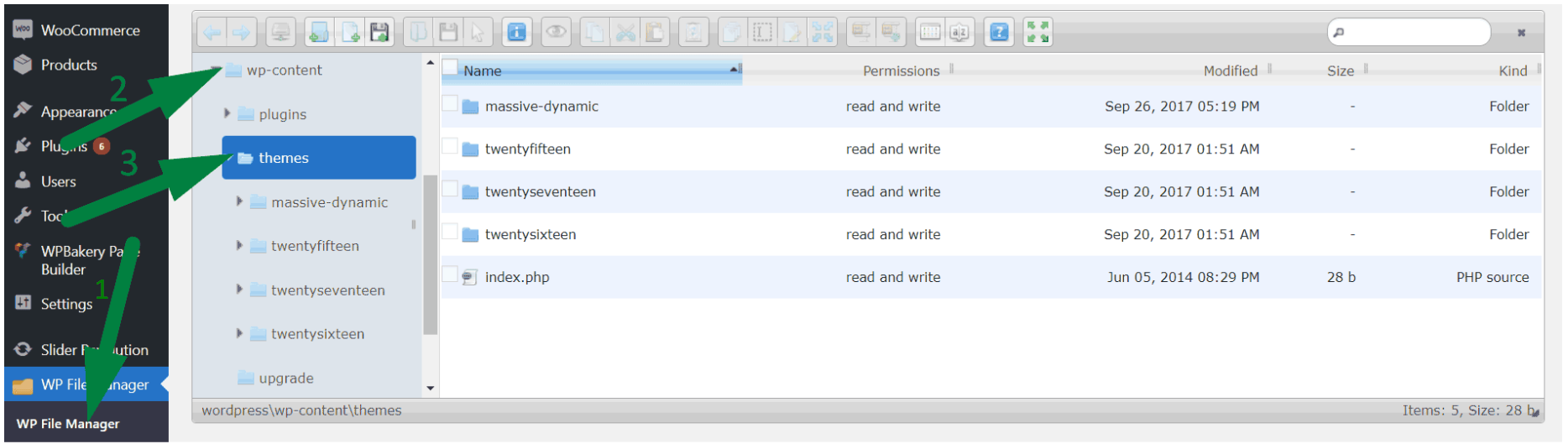Select the massive-dynamic folder in file list
Screen dimensions: 1568x444
click(x=541, y=107)
